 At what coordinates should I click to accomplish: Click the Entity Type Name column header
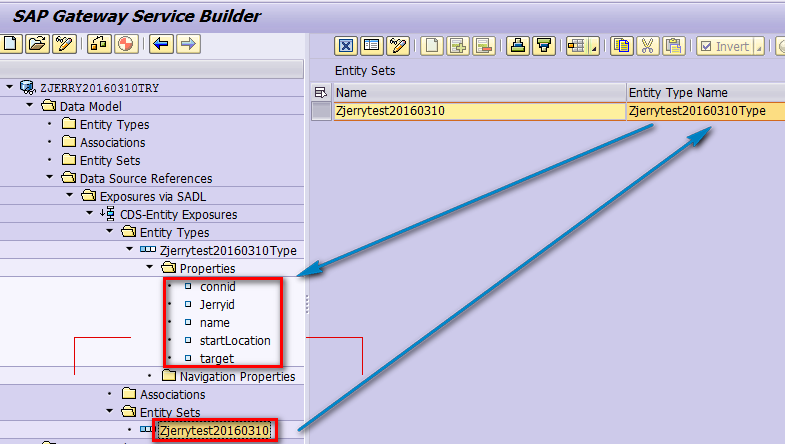[x=706, y=93]
